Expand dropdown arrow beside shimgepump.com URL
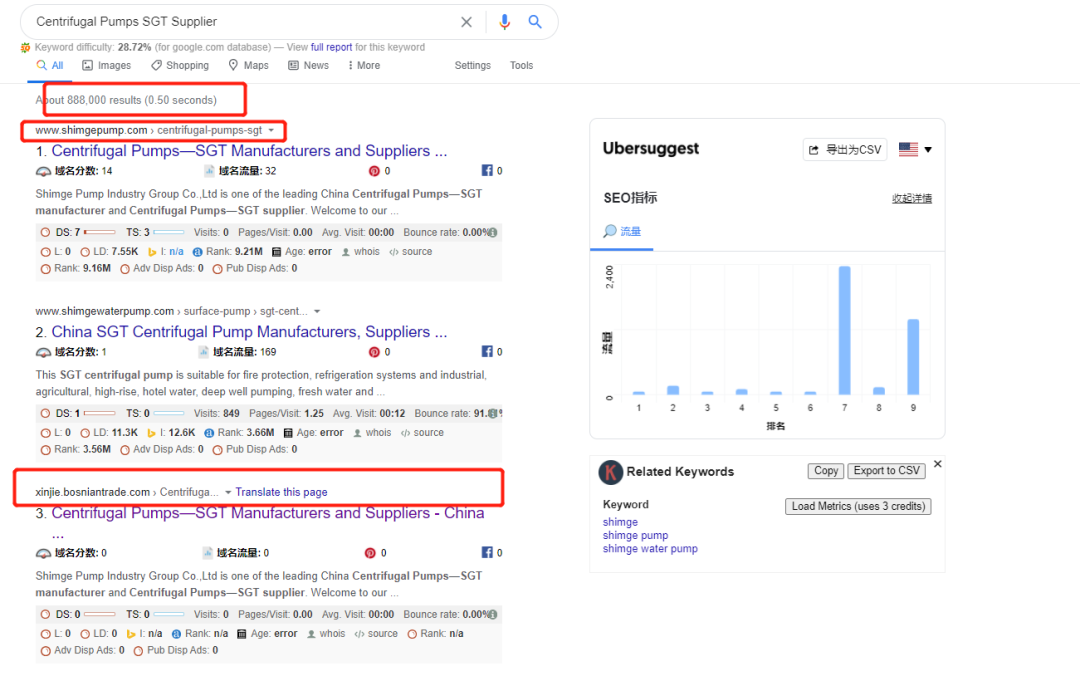 271,130
